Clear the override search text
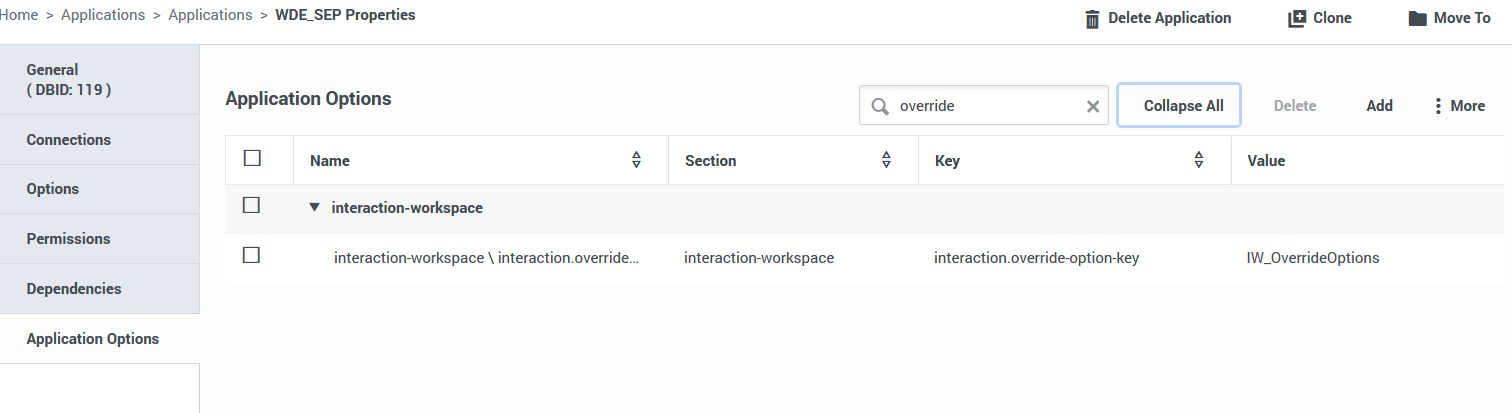1512x413 pixels. (x=1093, y=106)
